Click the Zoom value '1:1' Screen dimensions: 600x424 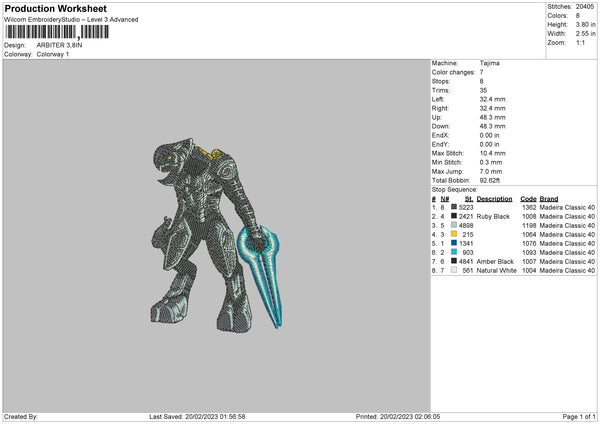point(580,43)
